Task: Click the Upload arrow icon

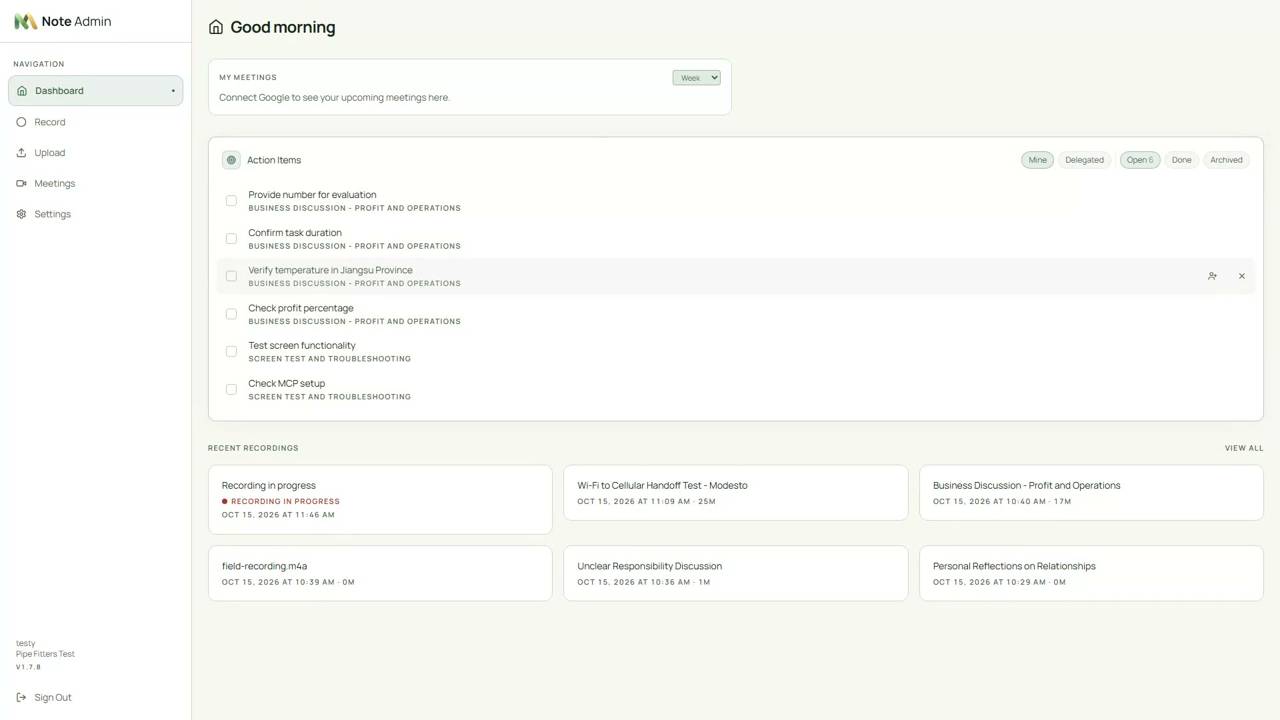Action: point(21,153)
